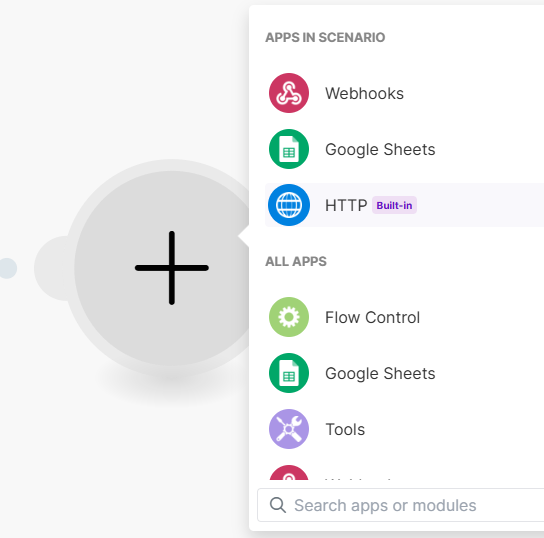
Task: Click the pale blue dot at the left edge
Action: tap(8, 268)
